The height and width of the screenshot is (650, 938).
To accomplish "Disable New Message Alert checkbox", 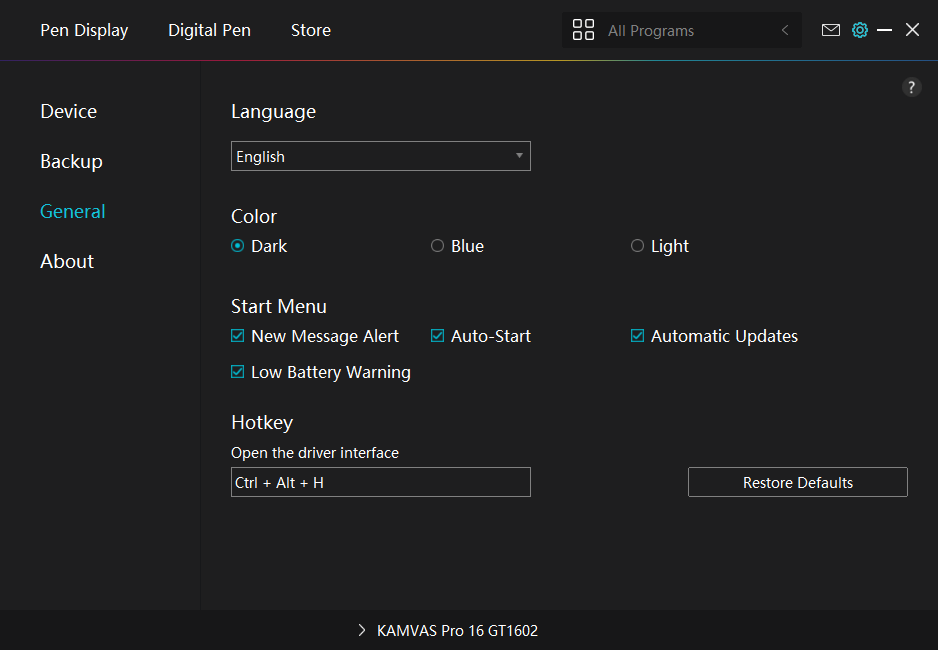I will [x=238, y=336].
